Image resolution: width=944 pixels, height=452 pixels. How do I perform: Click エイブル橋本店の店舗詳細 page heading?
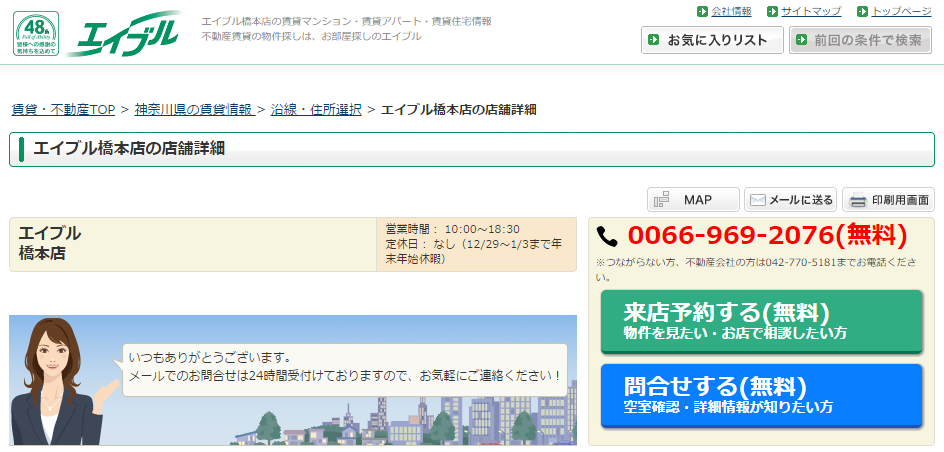tap(129, 149)
